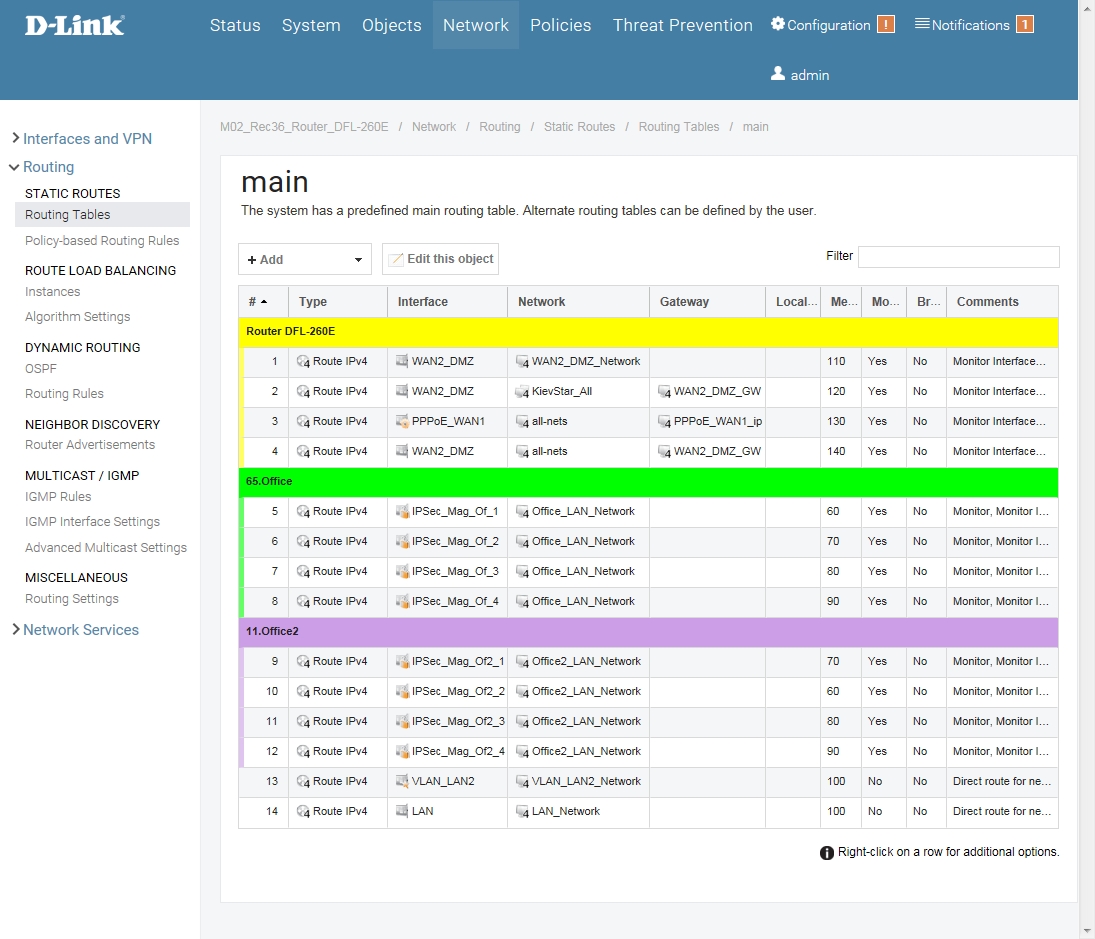Collapse the Routing sidebar section

(15, 167)
